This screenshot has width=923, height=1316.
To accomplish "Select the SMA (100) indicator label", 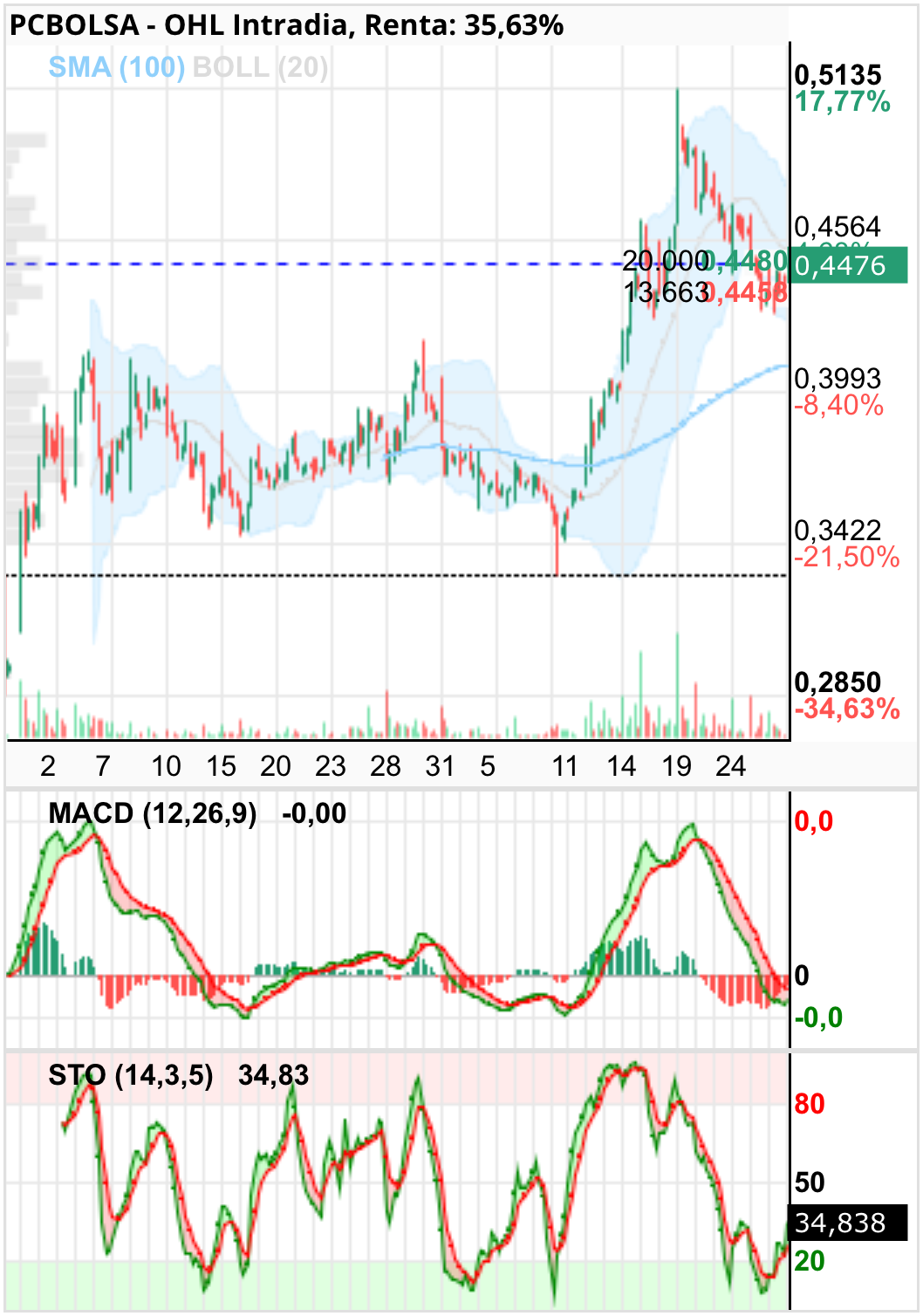I will click(116, 67).
